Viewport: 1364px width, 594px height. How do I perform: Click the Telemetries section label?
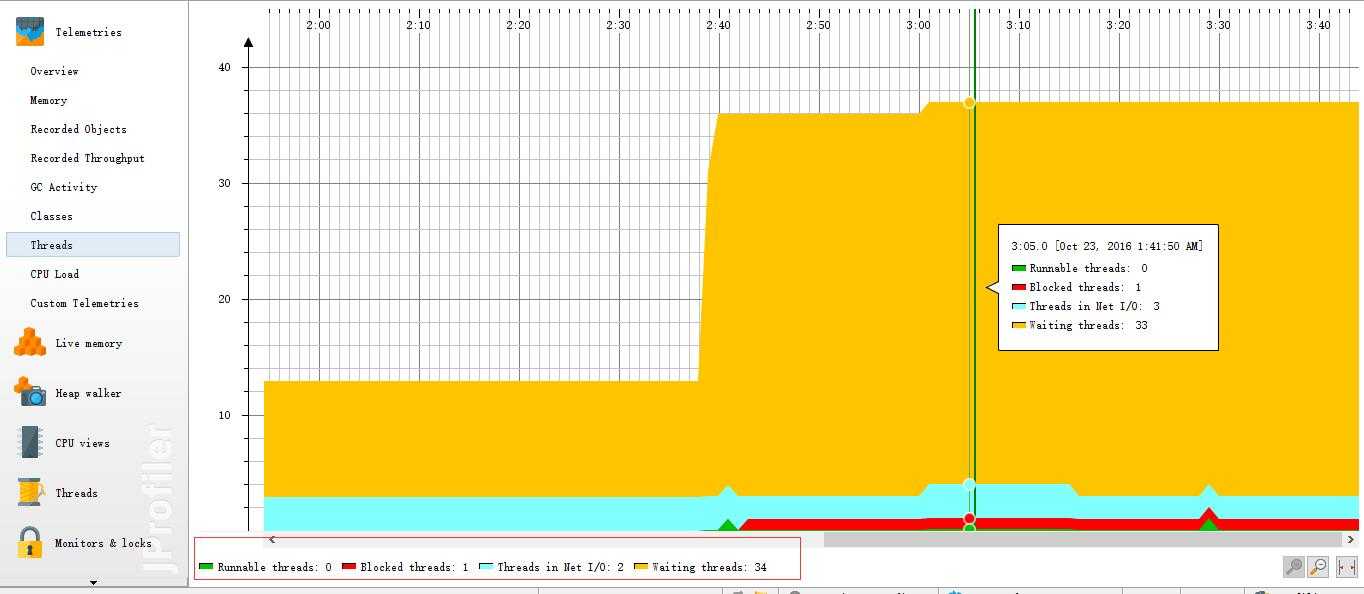[88, 32]
